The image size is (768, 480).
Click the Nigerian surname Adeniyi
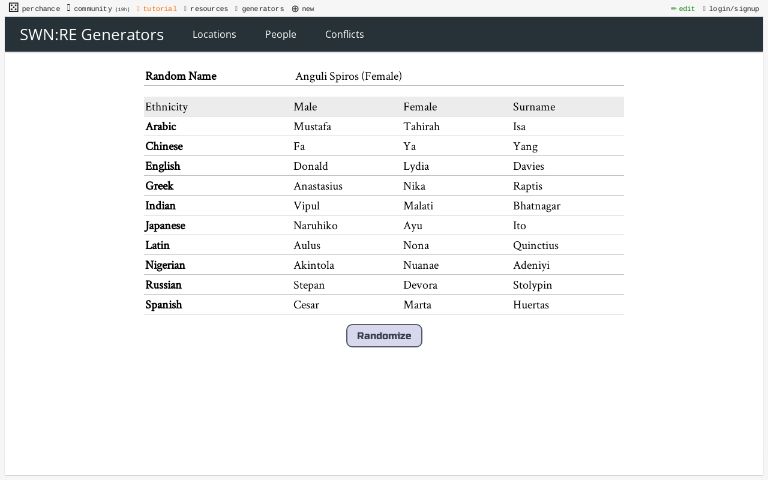pyautogui.click(x=531, y=266)
